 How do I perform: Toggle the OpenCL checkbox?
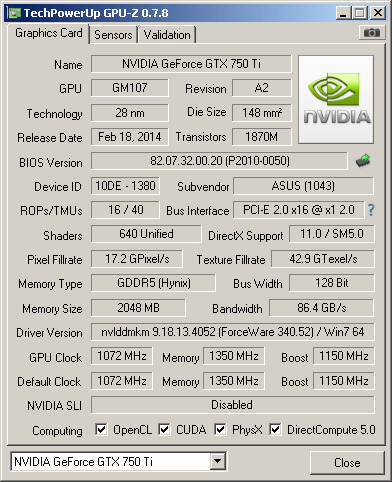tap(101, 429)
